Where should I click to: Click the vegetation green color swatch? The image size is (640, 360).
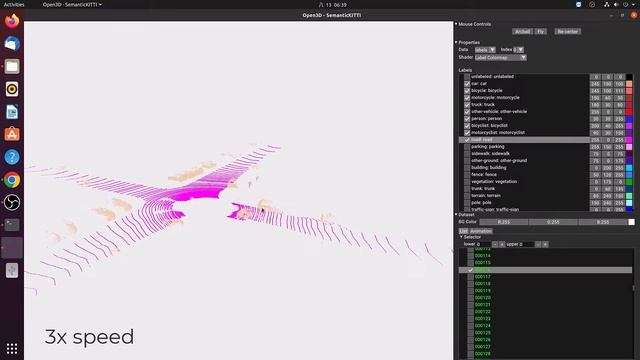coord(629,182)
